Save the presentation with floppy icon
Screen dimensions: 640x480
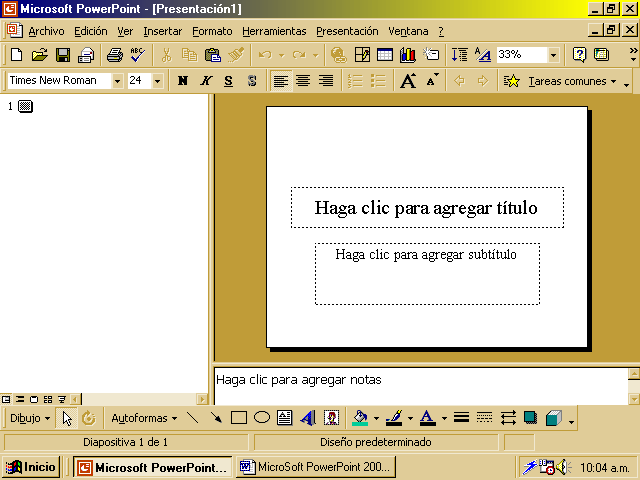[63, 55]
